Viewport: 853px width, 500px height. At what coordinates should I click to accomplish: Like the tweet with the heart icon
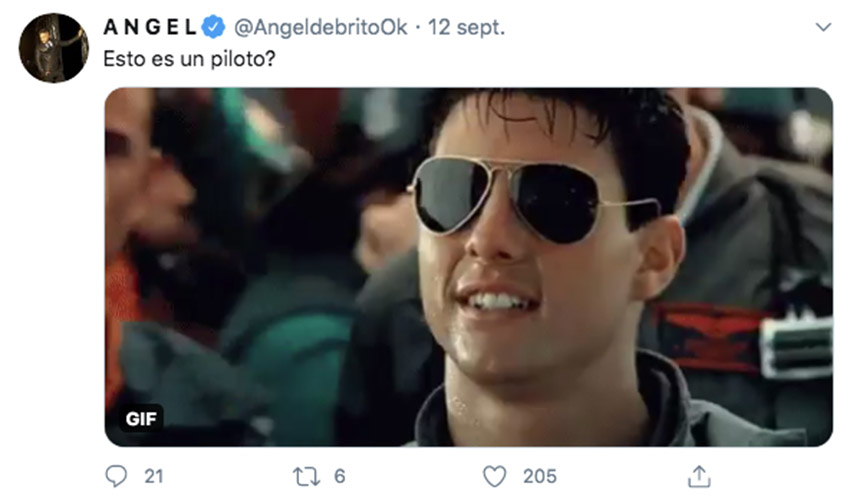tap(495, 477)
